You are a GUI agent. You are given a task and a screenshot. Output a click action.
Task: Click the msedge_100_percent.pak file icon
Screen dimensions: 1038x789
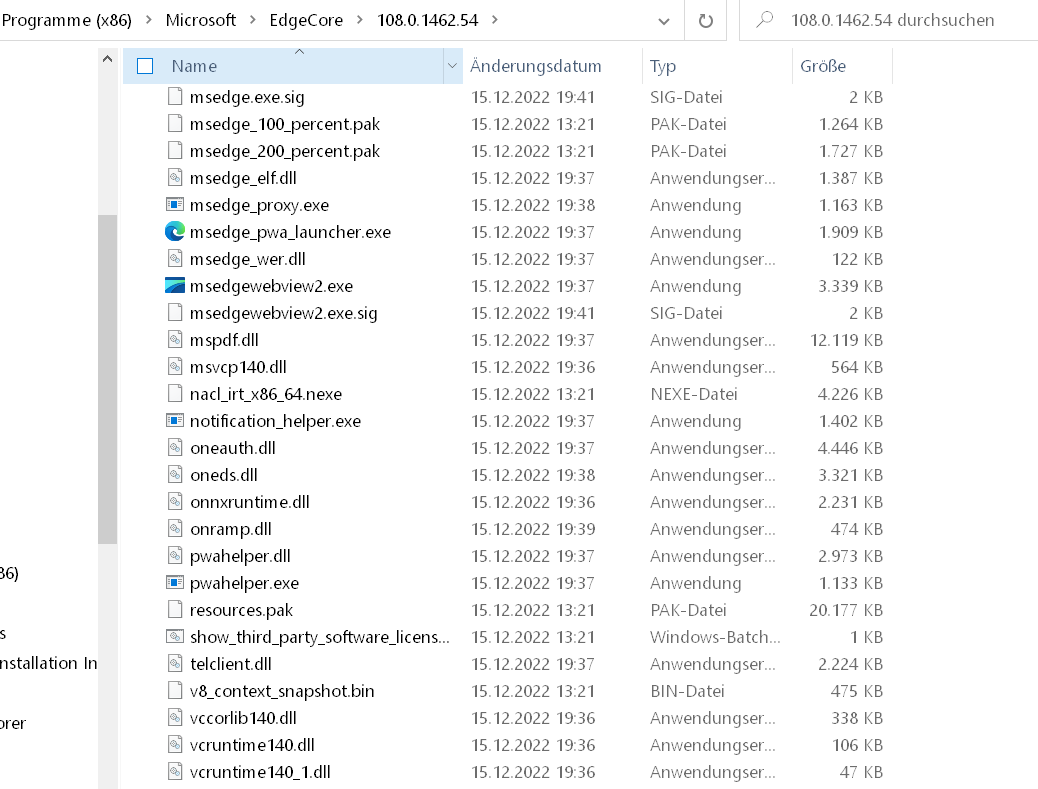pos(175,124)
